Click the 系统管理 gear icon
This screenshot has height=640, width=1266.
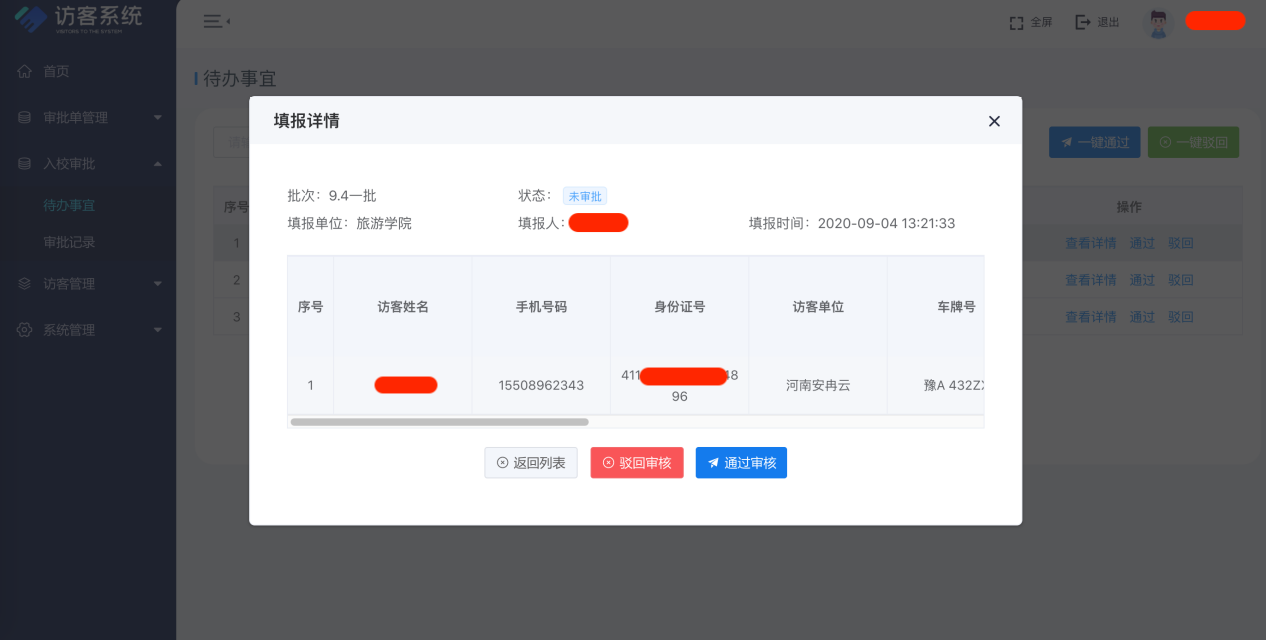(25, 330)
